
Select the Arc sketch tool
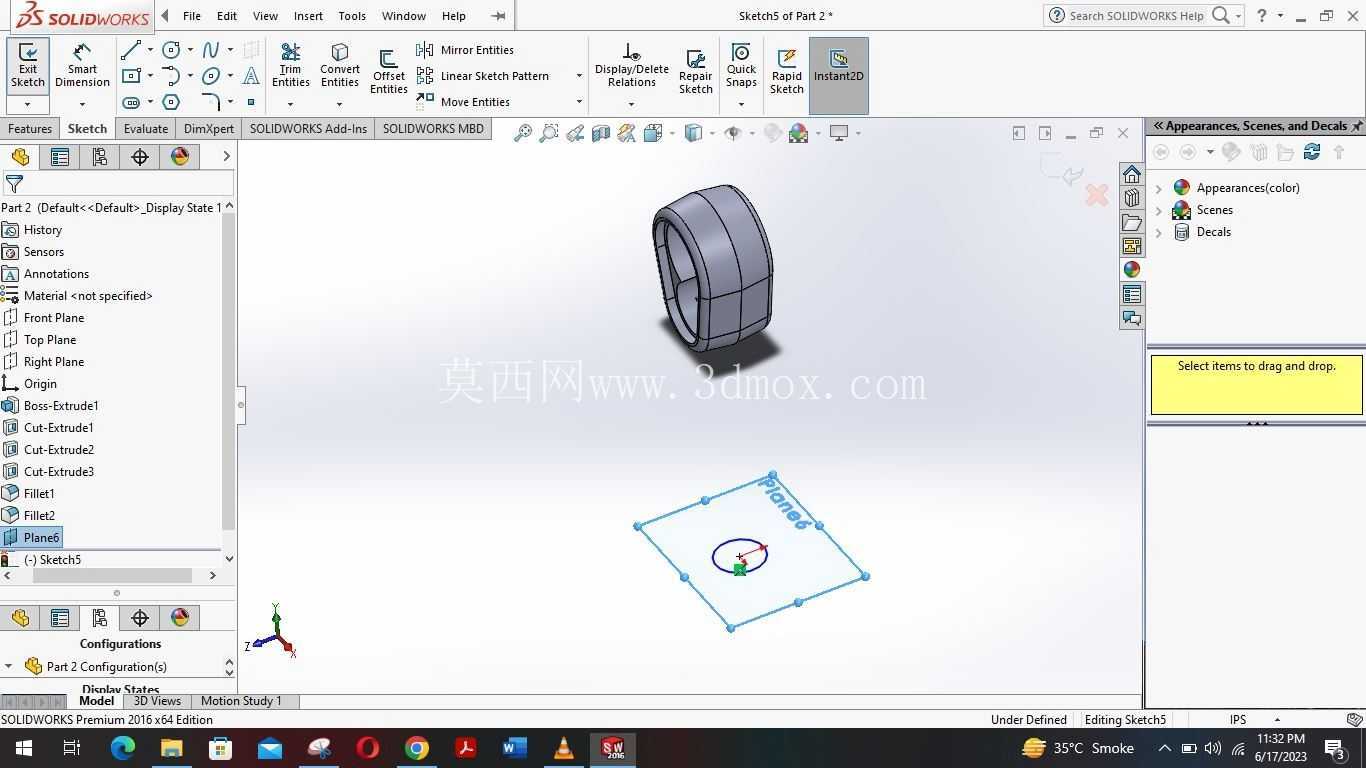tap(171, 76)
